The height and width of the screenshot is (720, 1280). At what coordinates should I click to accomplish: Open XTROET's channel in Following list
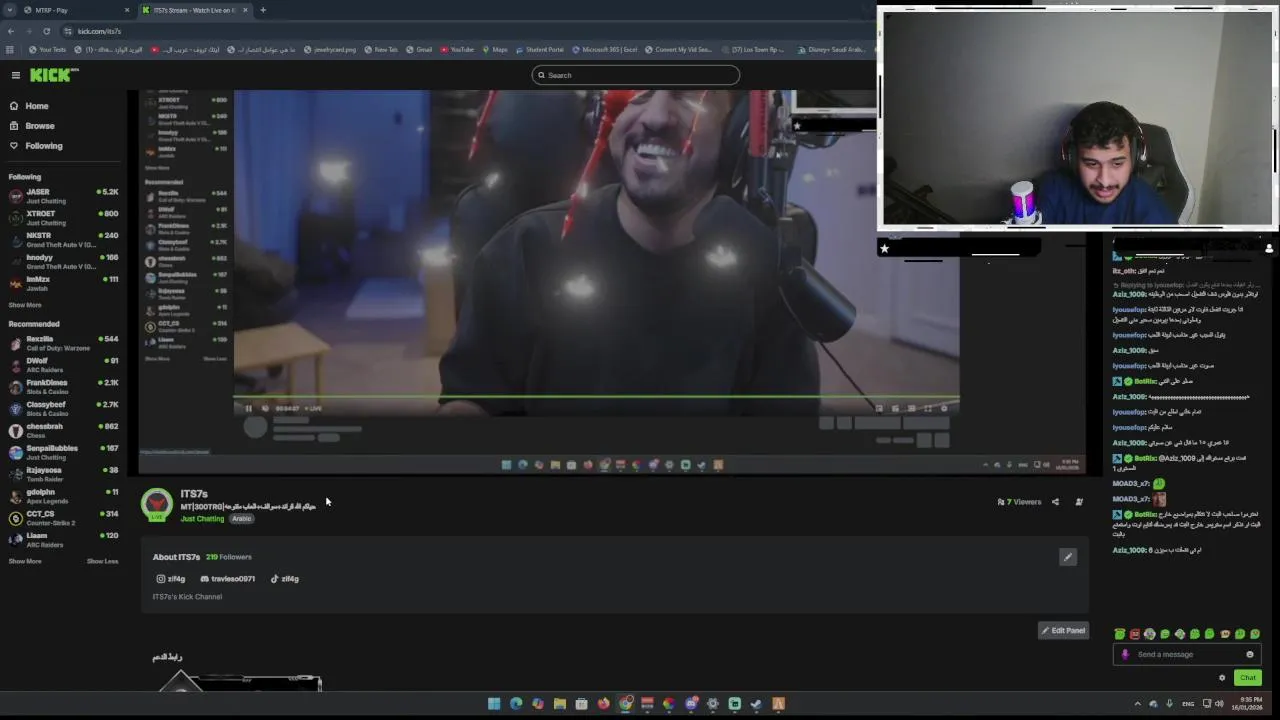pos(64,217)
